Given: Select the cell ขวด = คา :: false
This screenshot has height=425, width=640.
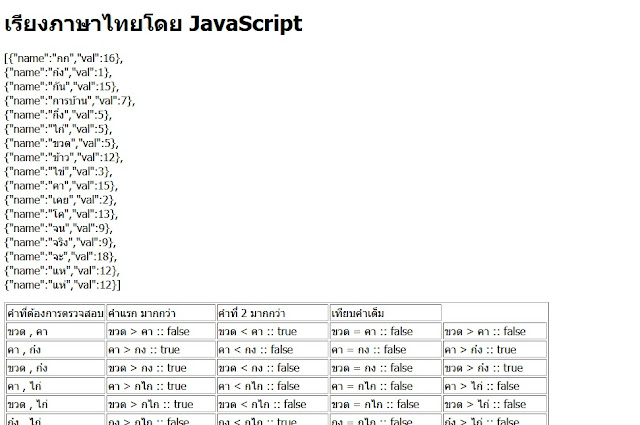Looking at the screenshot, I should point(386,331).
